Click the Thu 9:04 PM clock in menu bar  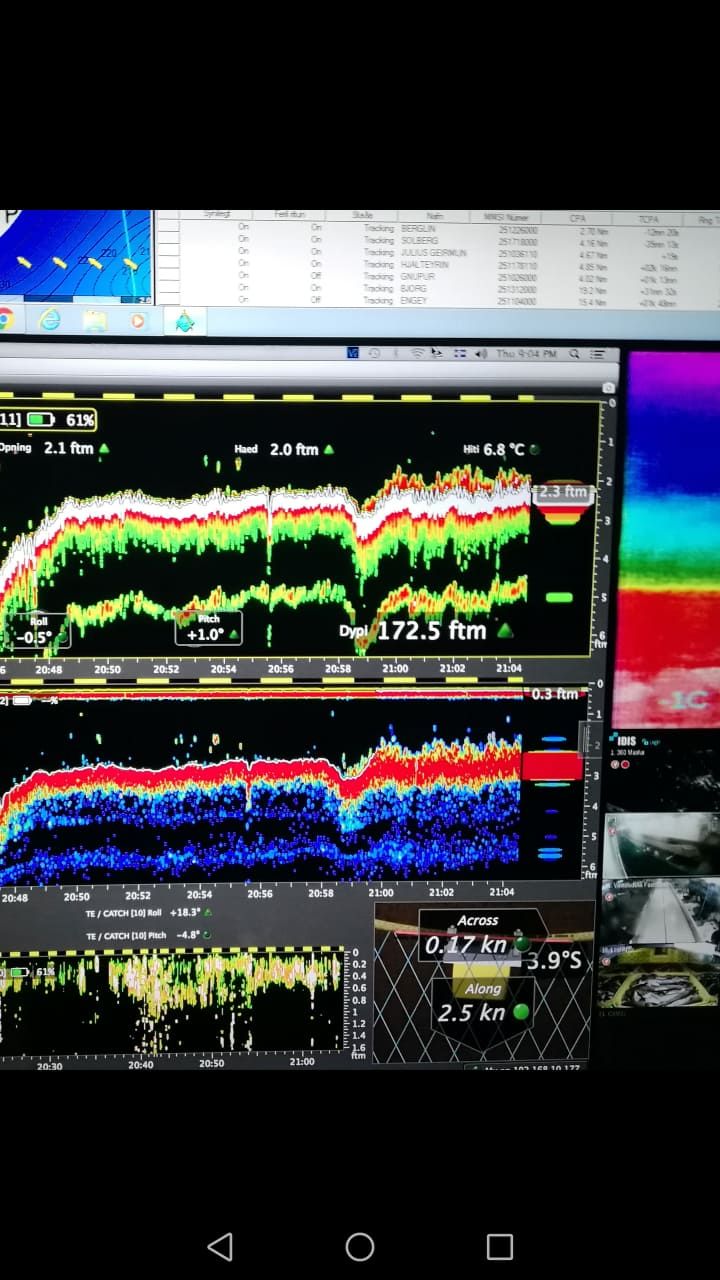coord(526,353)
